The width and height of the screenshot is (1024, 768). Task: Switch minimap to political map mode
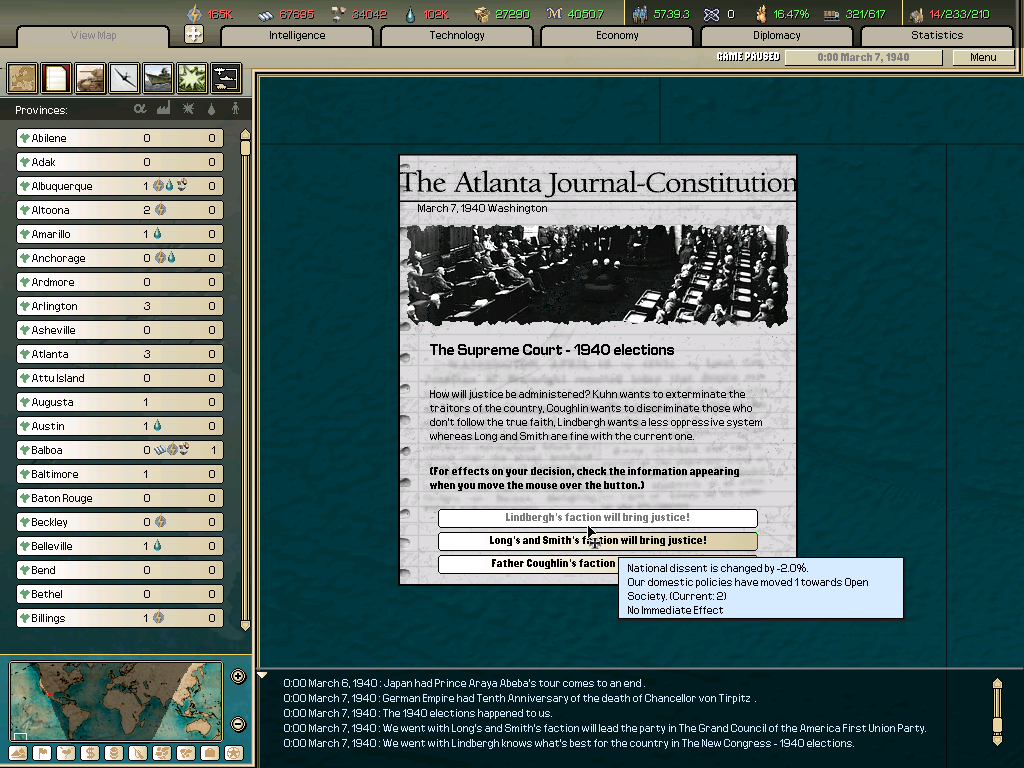pyautogui.click(x=41, y=752)
